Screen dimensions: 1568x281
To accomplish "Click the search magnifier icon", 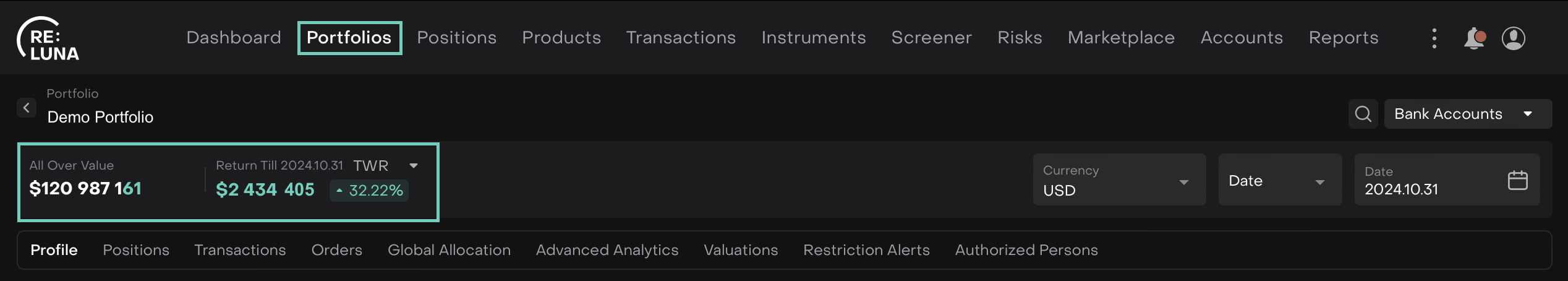I will point(1363,114).
